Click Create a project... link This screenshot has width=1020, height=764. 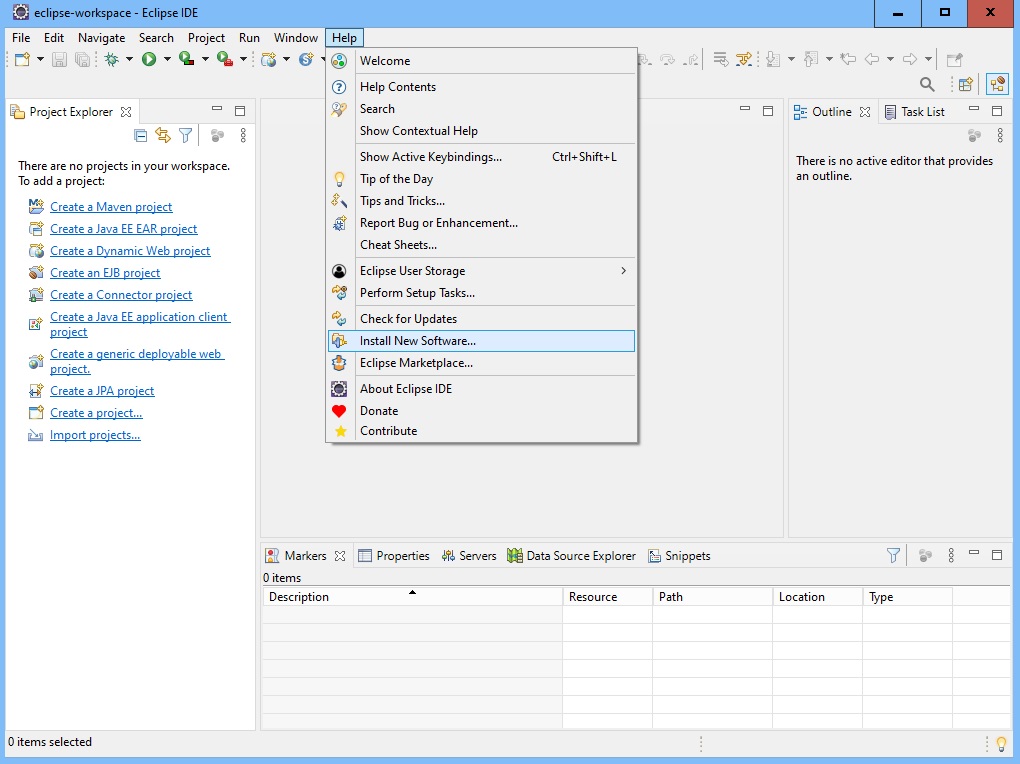coord(96,413)
